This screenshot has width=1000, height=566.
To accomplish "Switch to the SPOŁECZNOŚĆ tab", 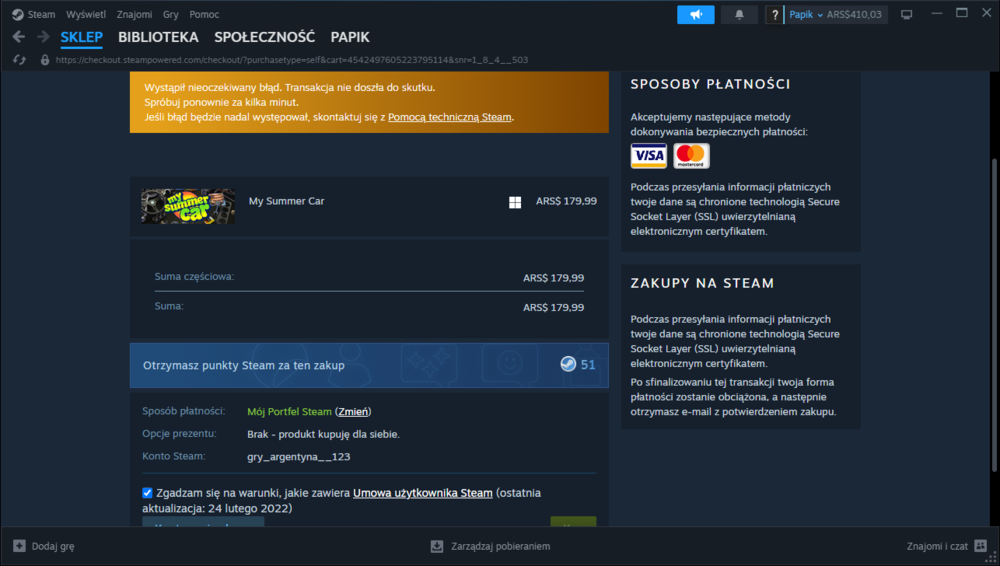I will [265, 37].
